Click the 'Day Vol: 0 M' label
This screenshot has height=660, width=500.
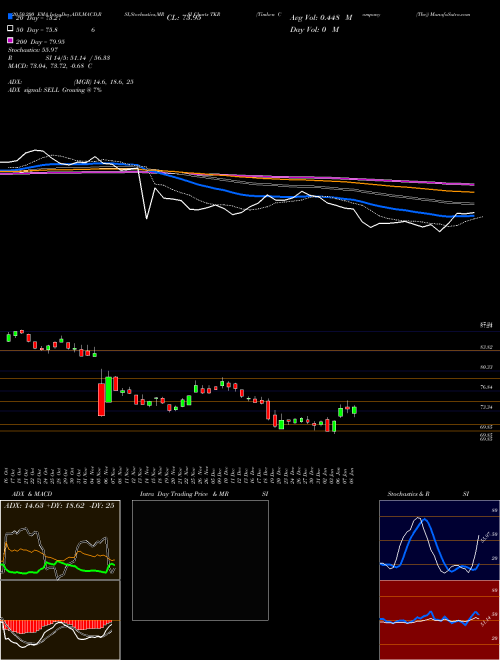[x=314, y=29]
